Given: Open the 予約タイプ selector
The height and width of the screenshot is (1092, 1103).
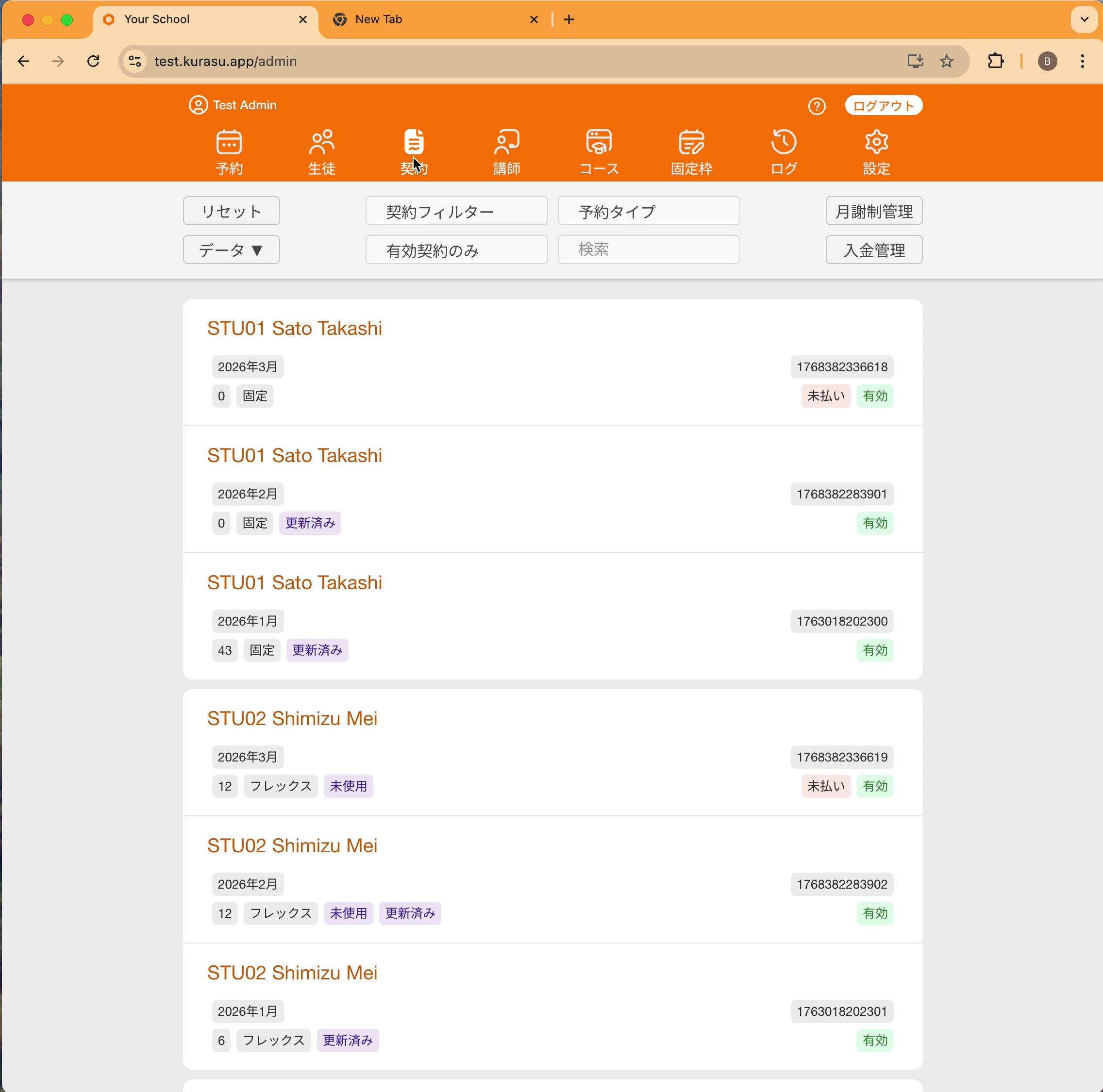Looking at the screenshot, I should pyautogui.click(x=649, y=211).
